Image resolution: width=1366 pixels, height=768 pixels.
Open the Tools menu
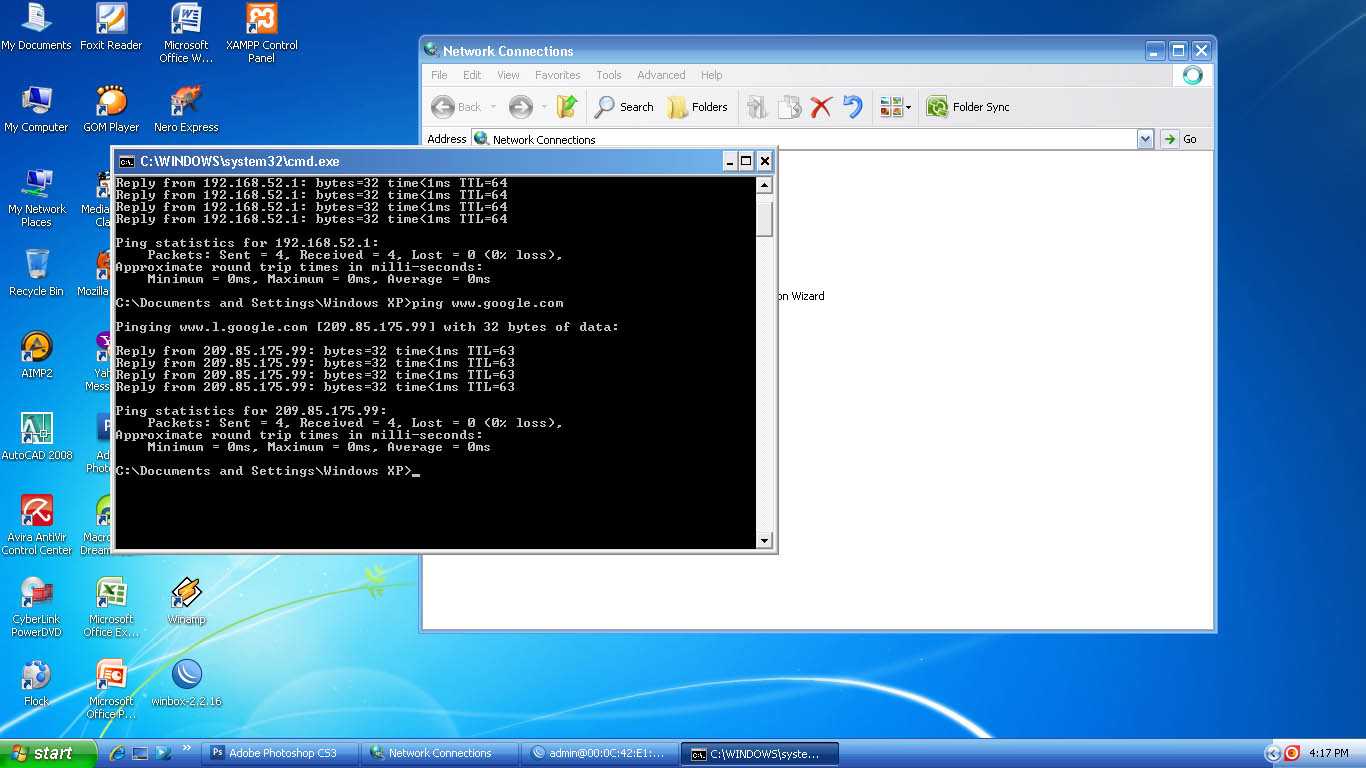click(x=608, y=75)
